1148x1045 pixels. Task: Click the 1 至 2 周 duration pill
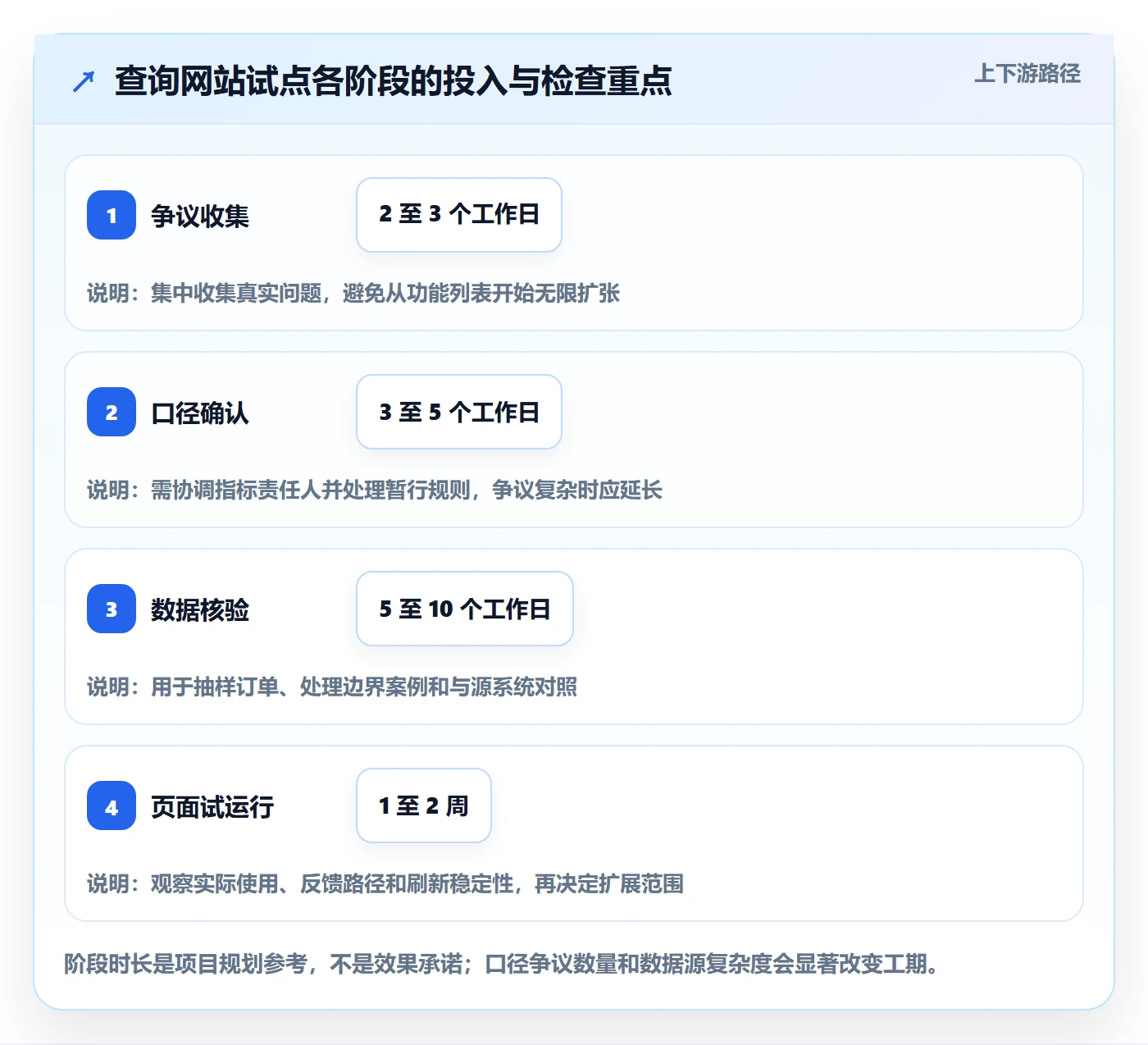click(x=424, y=805)
